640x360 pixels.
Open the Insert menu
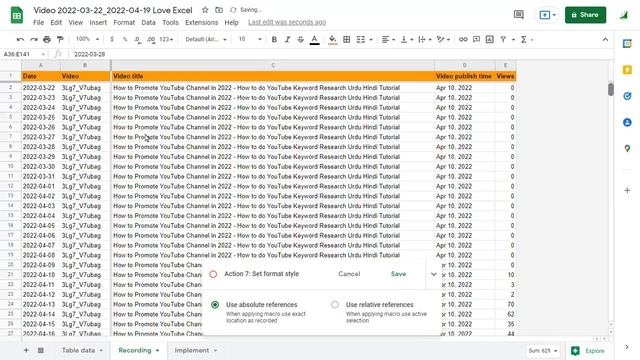[x=98, y=22]
